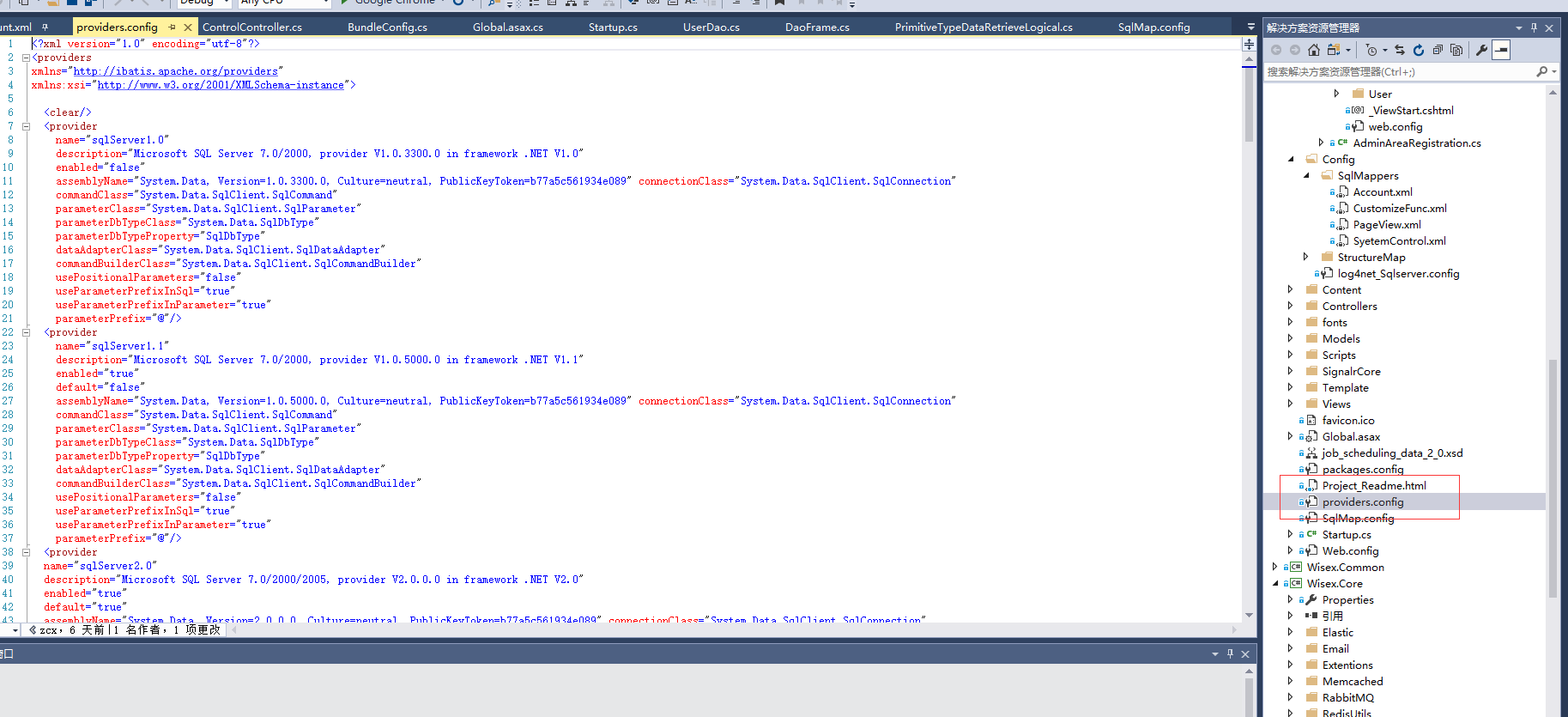Image resolution: width=1568 pixels, height=717 pixels.
Task: Open the pending changes filter clock icon
Action: click(x=1371, y=50)
